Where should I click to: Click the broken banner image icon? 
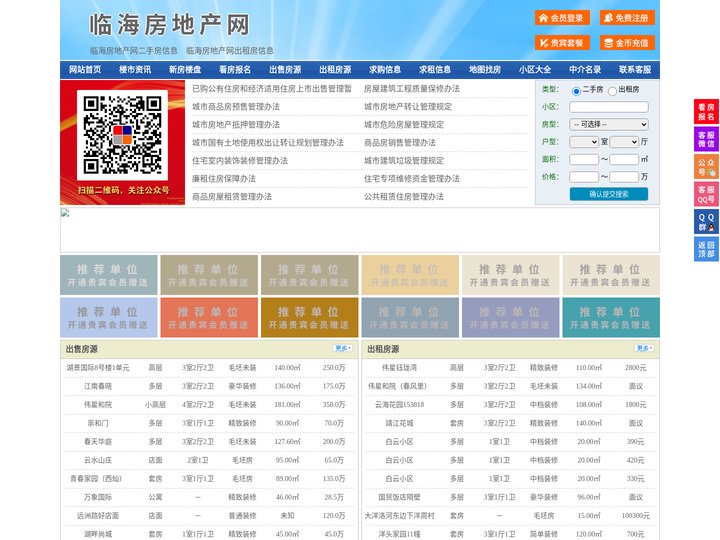coord(65,213)
